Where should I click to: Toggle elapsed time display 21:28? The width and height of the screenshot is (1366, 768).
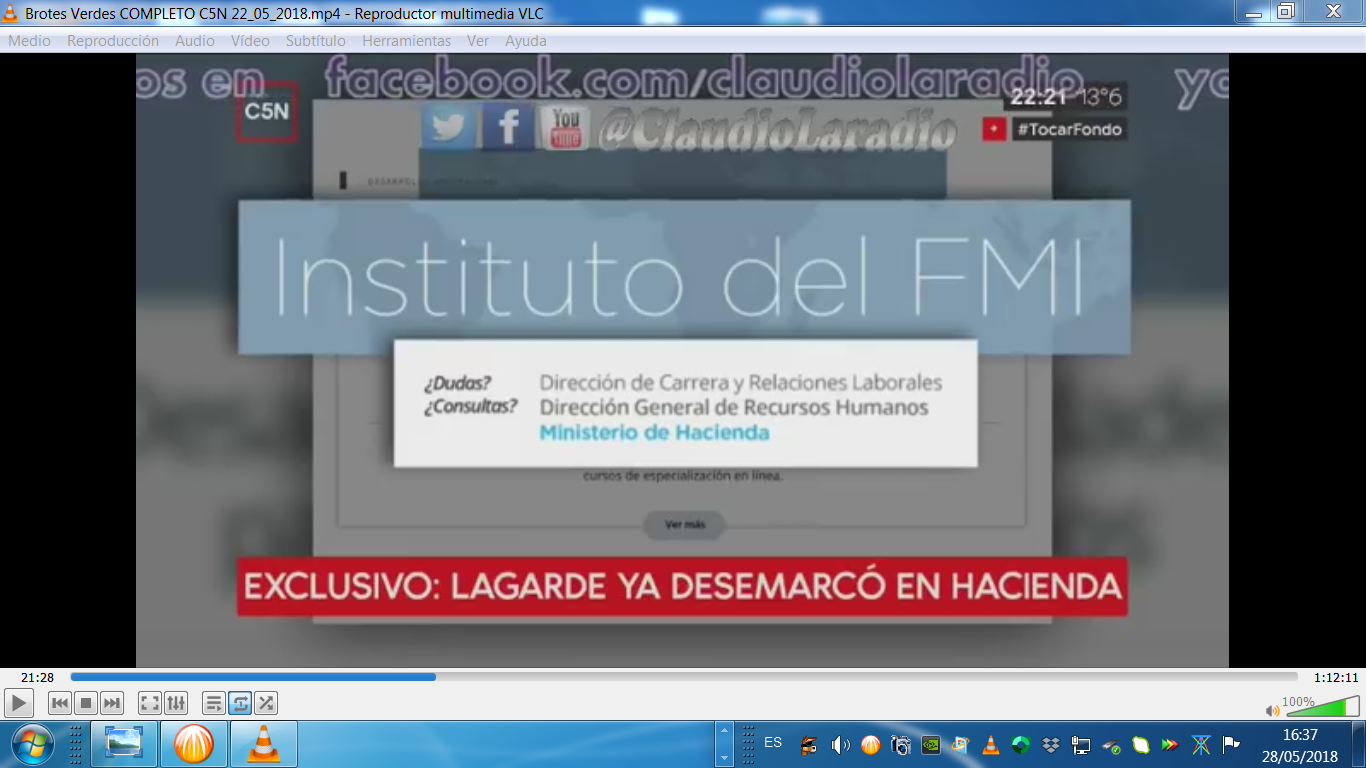click(37, 677)
